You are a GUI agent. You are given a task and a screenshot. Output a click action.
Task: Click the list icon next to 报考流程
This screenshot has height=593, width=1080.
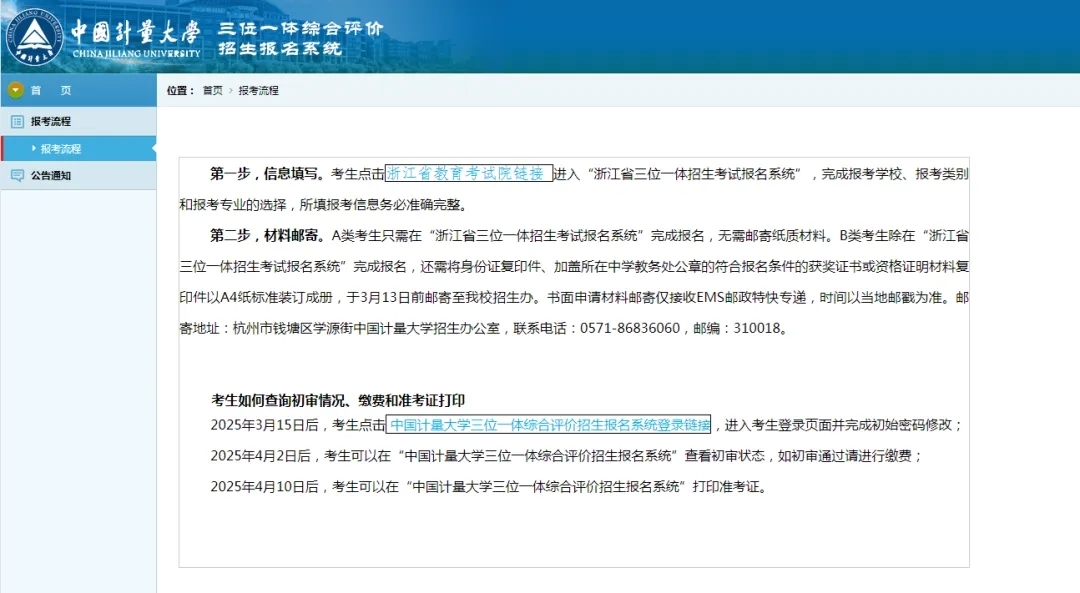17,121
